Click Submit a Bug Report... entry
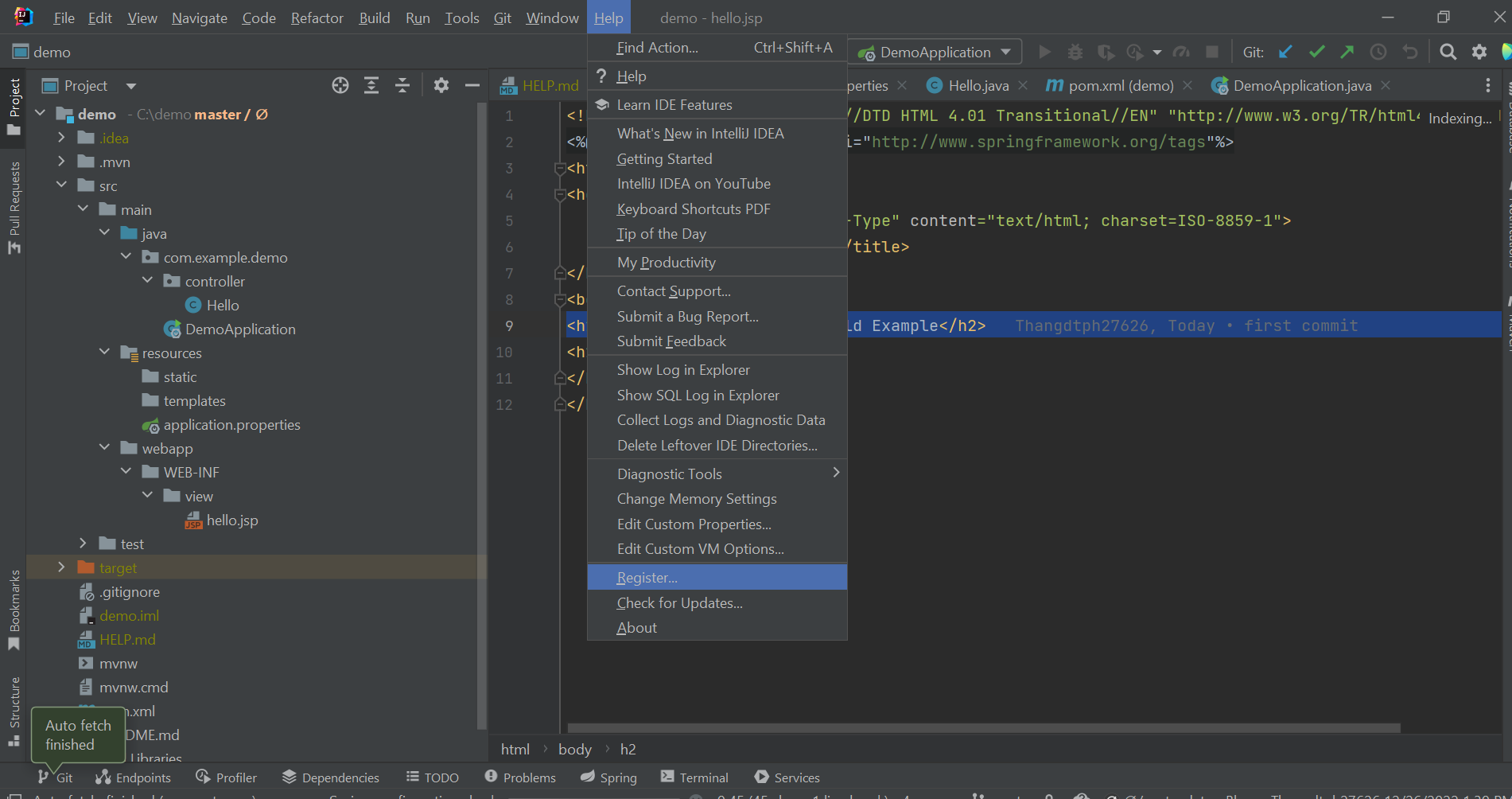This screenshot has width=1512, height=799. [x=717, y=317]
